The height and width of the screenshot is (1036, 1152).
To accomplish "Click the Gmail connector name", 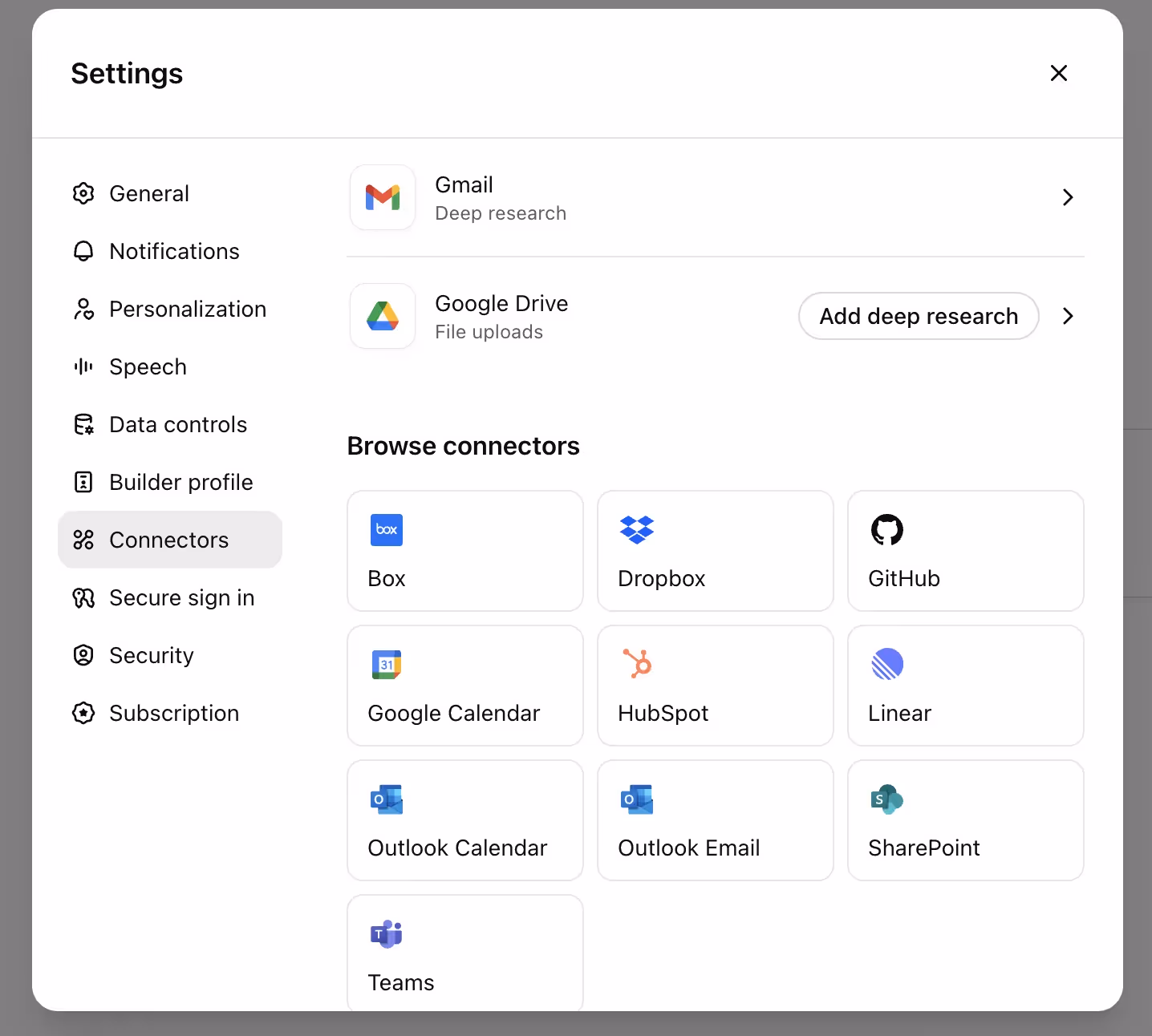I will (x=464, y=185).
